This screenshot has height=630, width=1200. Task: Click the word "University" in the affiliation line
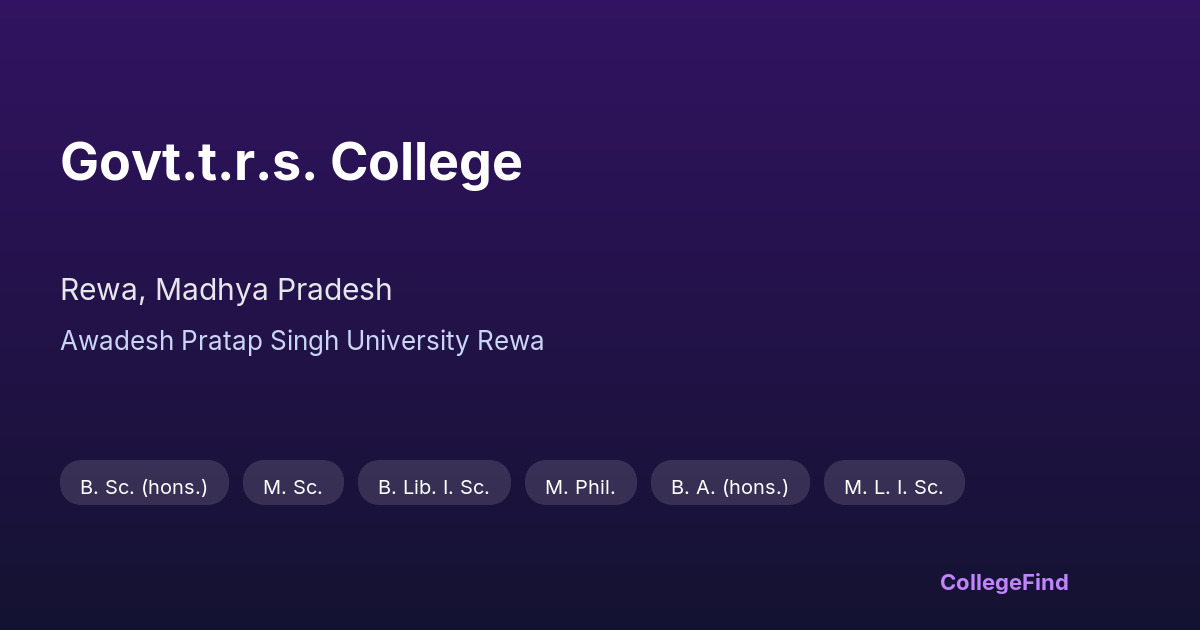(x=408, y=341)
